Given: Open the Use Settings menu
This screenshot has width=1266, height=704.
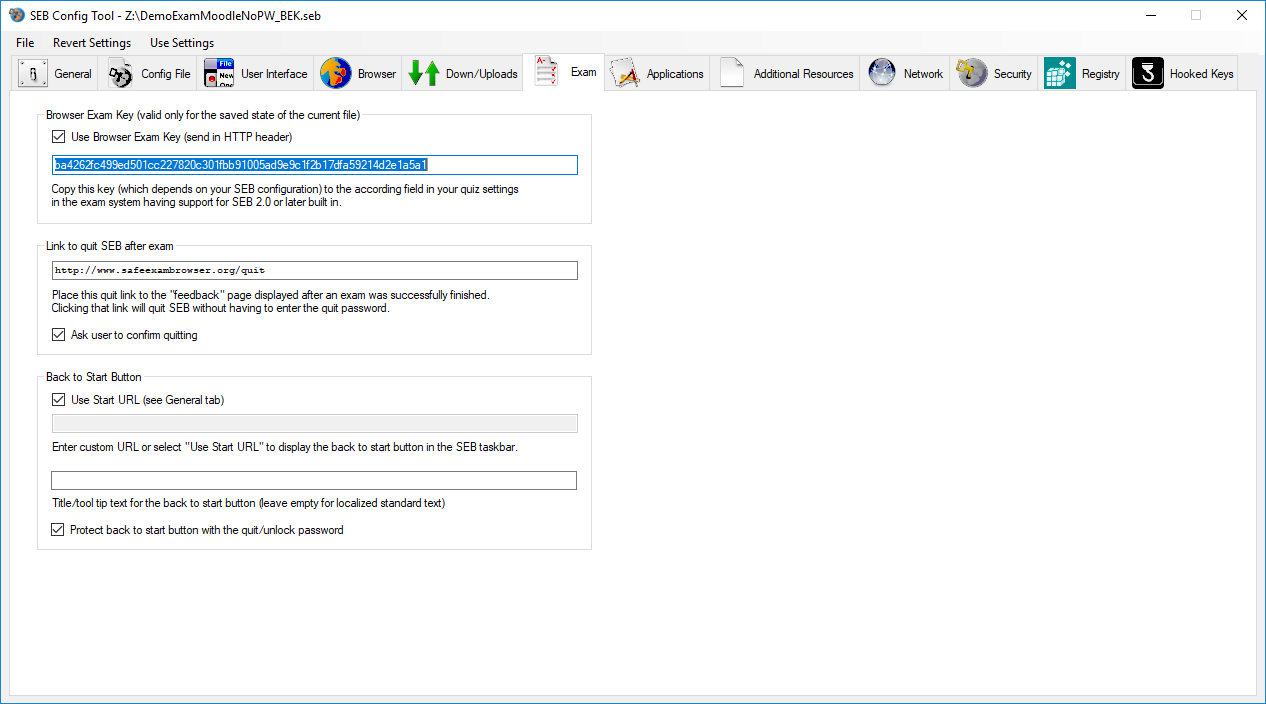Looking at the screenshot, I should click(182, 43).
